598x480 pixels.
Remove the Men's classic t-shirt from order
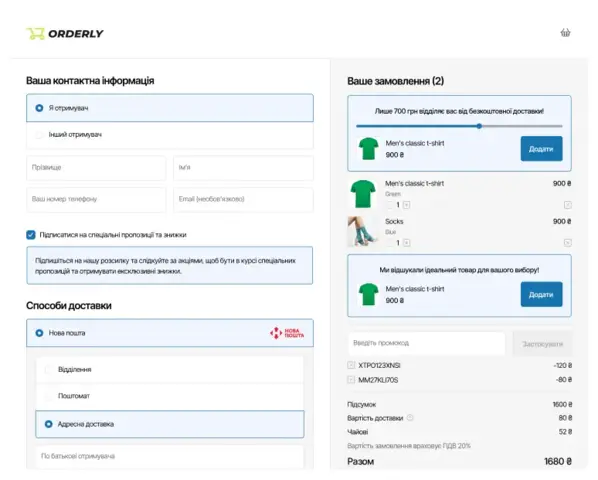point(567,205)
